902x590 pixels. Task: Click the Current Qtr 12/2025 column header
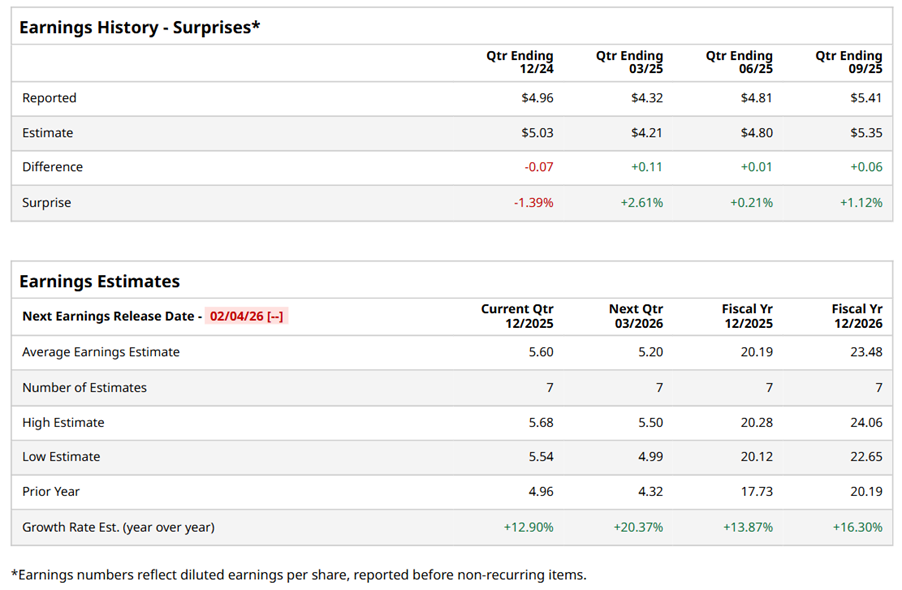pos(517,316)
